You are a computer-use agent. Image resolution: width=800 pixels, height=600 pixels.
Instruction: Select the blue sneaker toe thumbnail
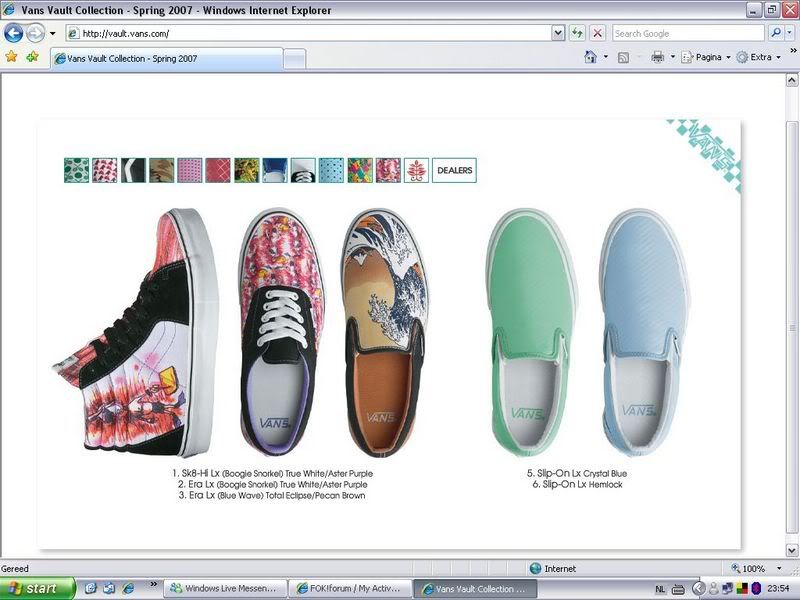[274, 170]
